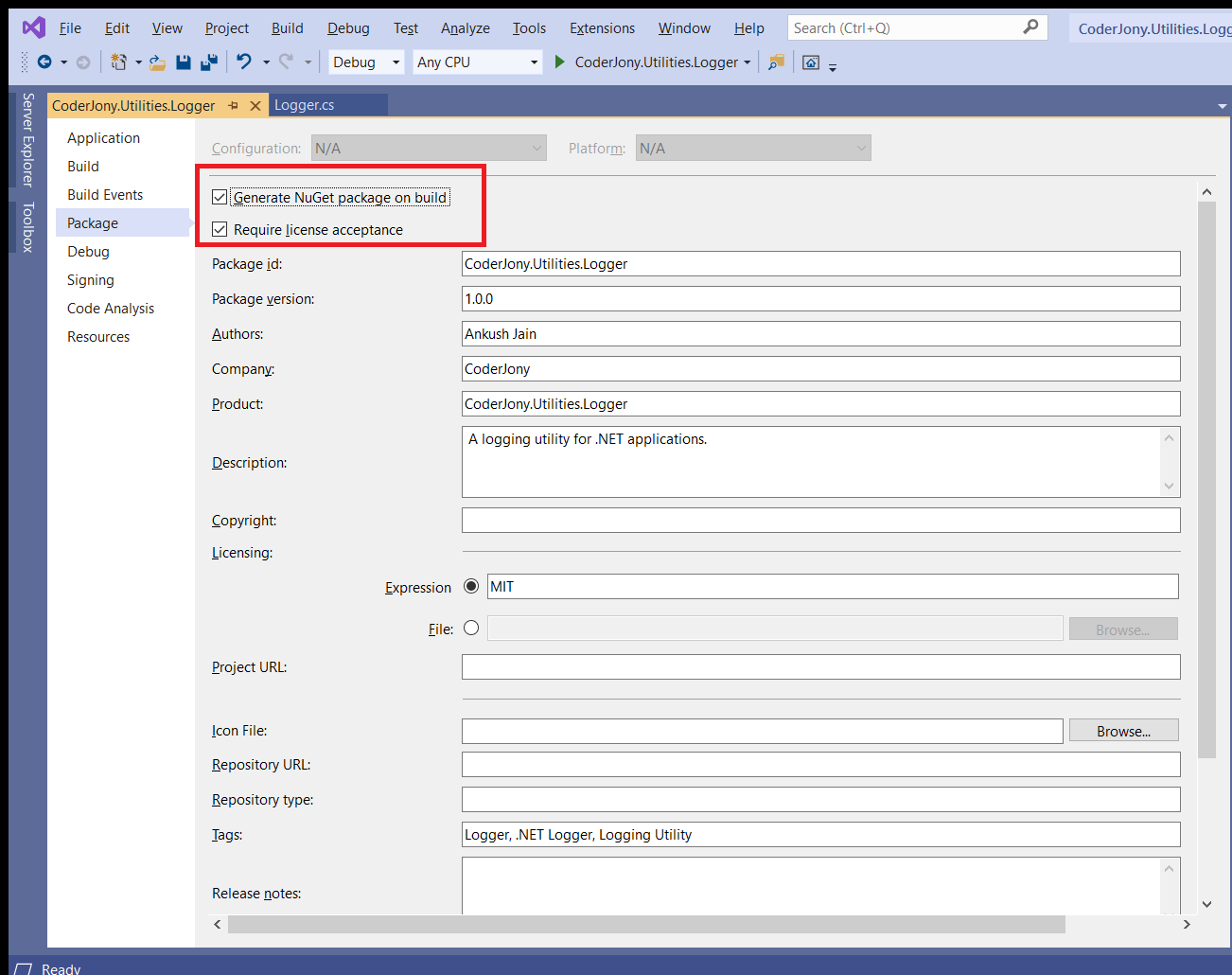Viewport: 1232px width, 975px height.
Task: Select the Application properties page
Action: pos(103,137)
